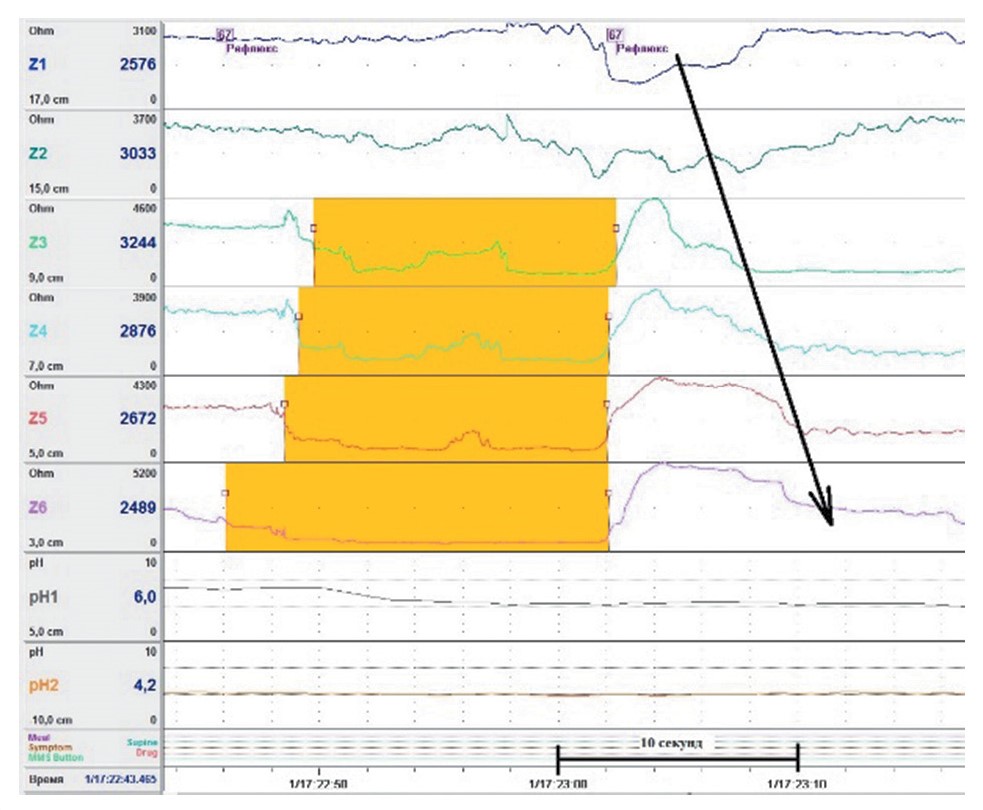Click the Z3 start selection handle
The image size is (983, 810).
click(x=314, y=228)
